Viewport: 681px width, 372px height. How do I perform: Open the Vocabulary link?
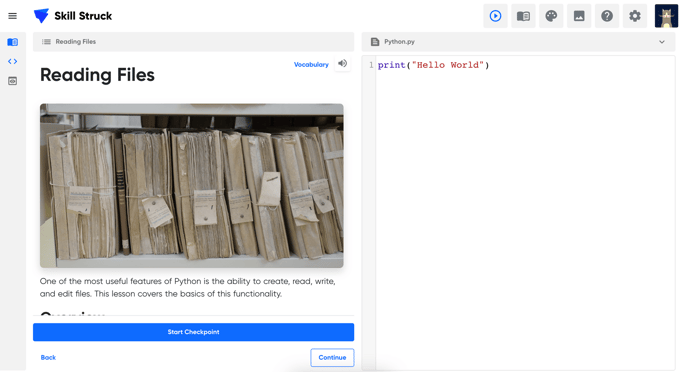click(311, 64)
